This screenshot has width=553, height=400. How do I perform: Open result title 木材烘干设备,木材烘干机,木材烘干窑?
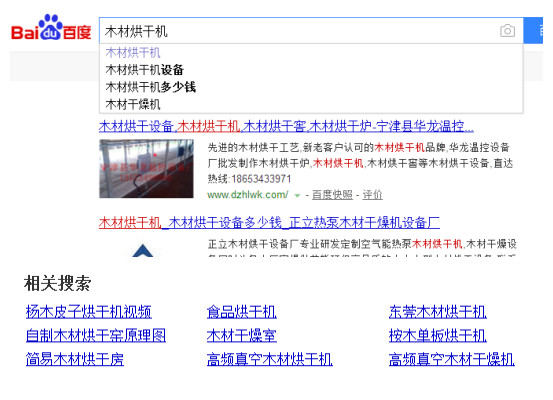point(286,126)
